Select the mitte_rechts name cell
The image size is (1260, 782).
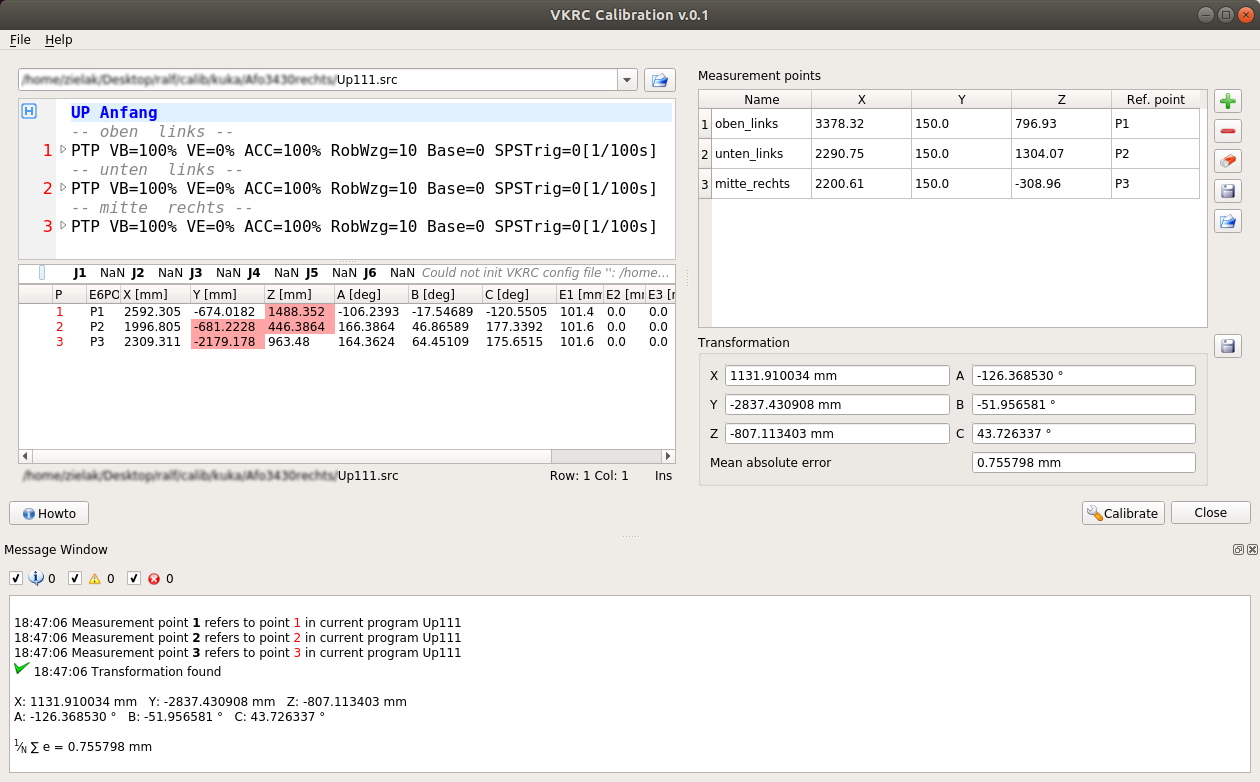click(761, 184)
